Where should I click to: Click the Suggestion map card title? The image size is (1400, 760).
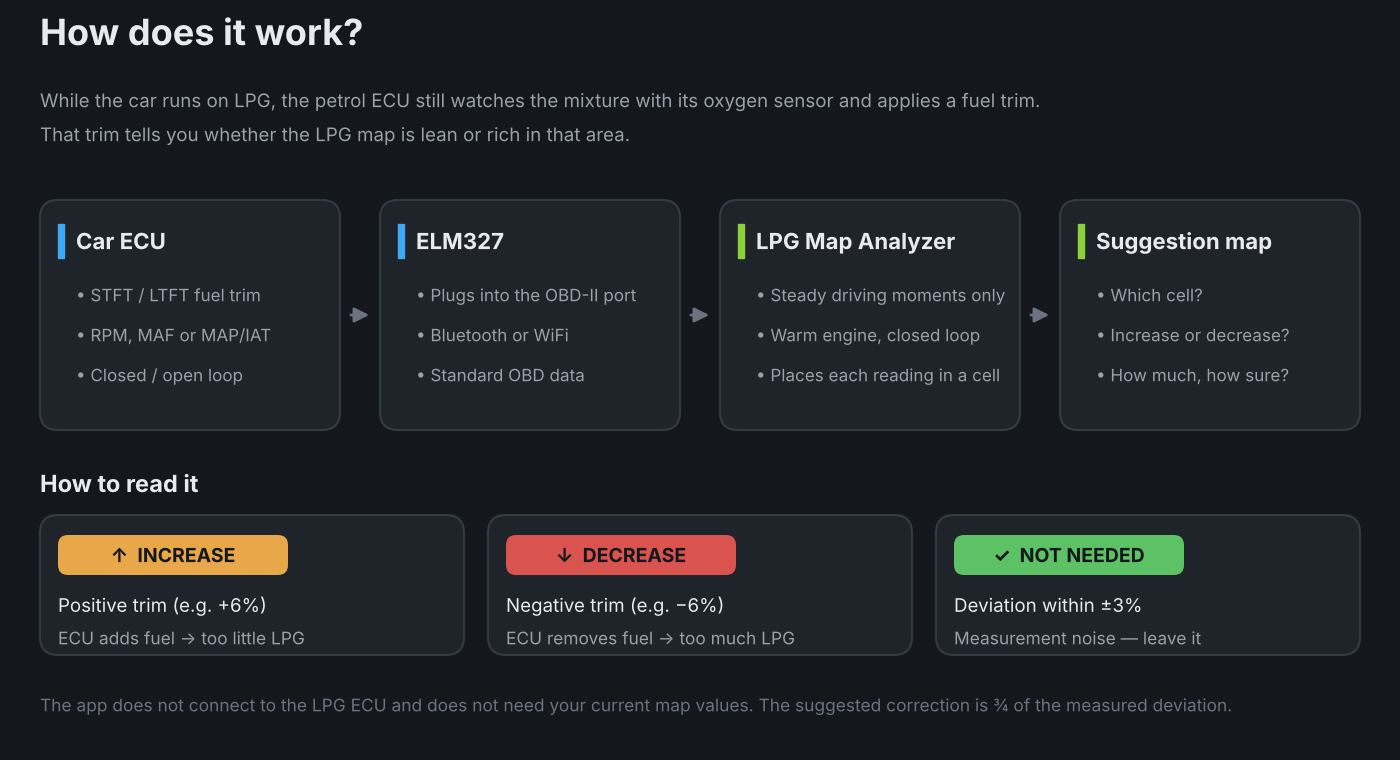pyautogui.click(x=1184, y=241)
